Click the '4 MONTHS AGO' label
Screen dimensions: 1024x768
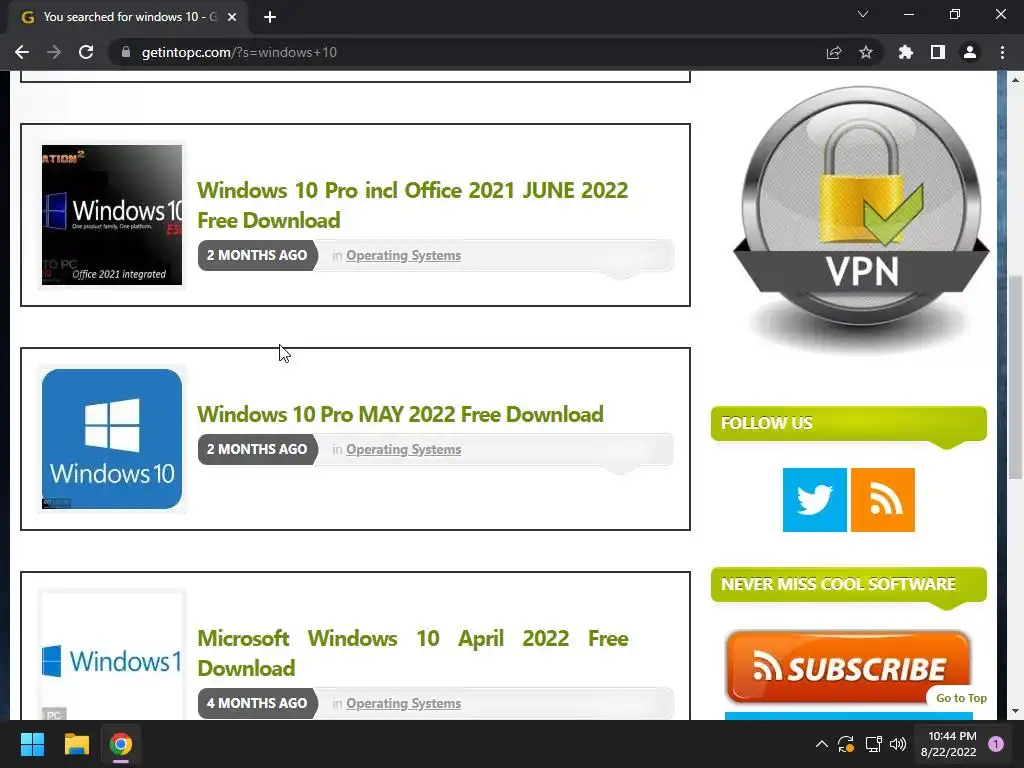coord(257,703)
